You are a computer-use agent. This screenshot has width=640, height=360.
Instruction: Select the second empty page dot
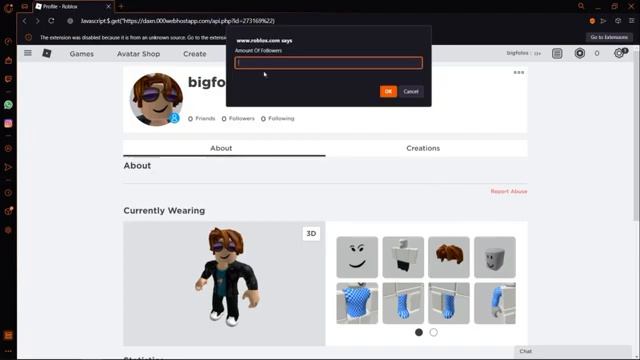[x=433, y=332]
